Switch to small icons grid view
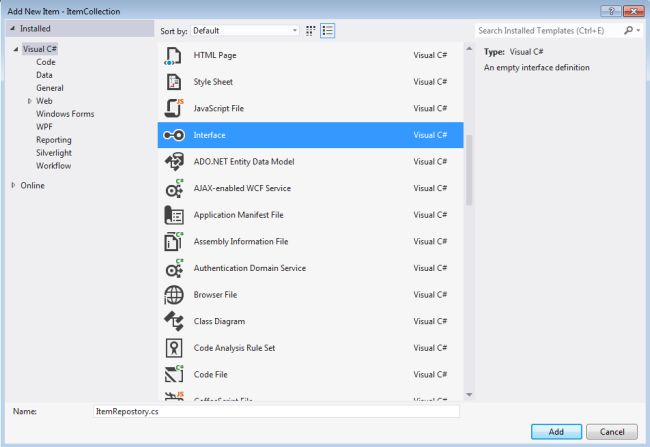 coord(310,31)
